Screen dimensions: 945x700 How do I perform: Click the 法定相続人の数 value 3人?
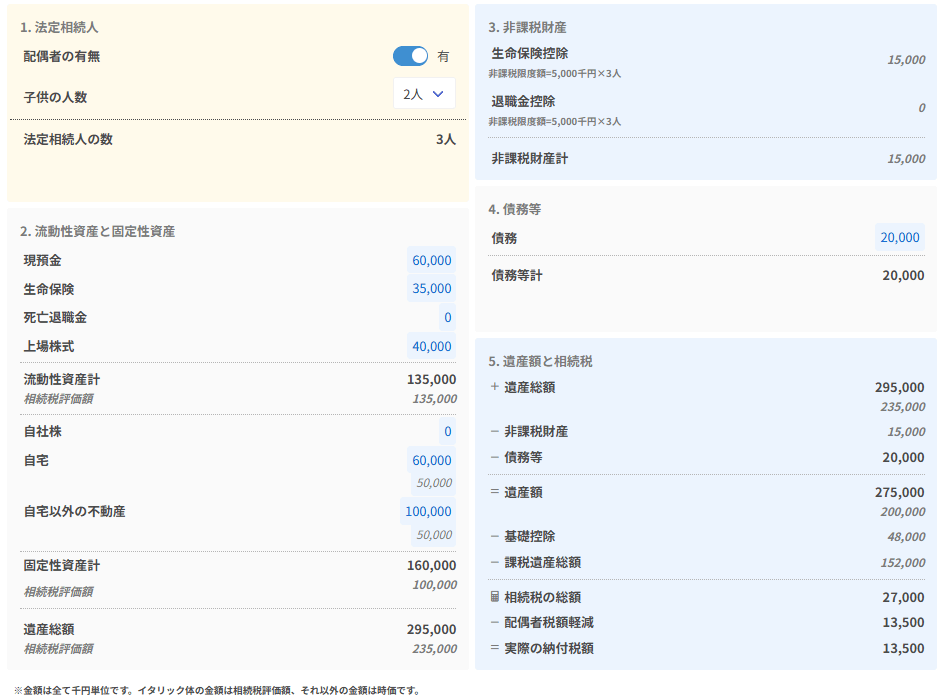click(x=445, y=139)
